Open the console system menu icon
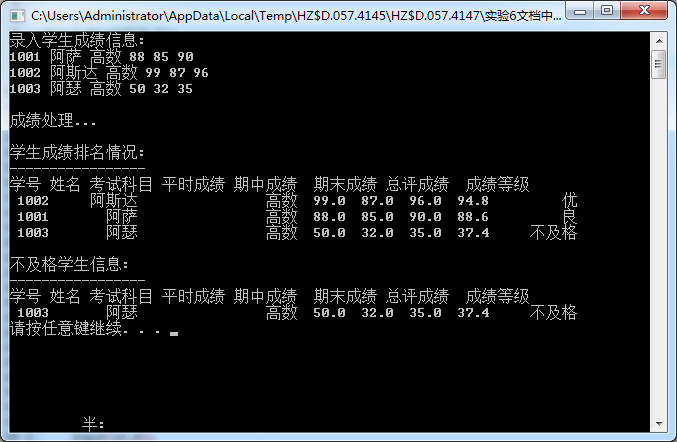The width and height of the screenshot is (677, 442). pyautogui.click(x=17, y=16)
